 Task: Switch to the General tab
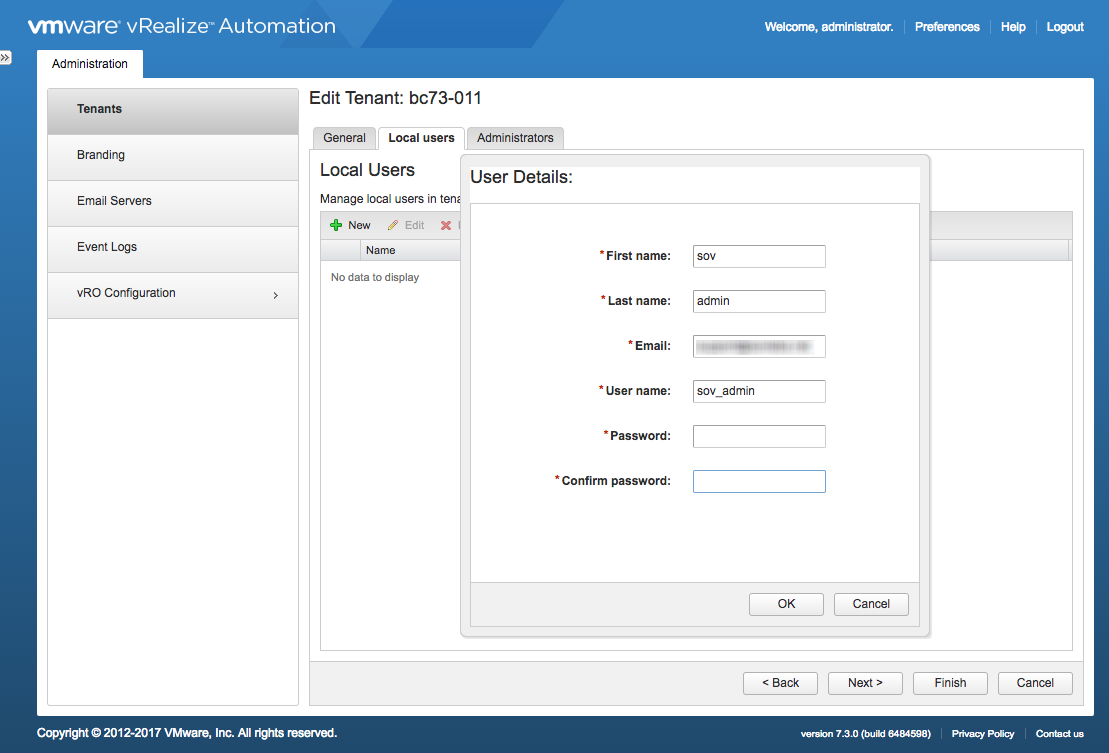pos(344,138)
